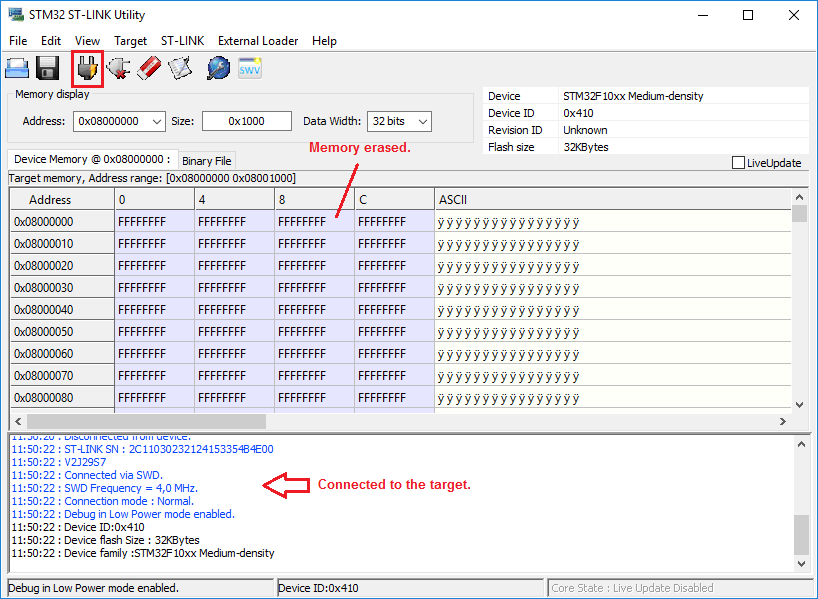Switch to the Binary File tab
818x599 pixels.
[207, 160]
